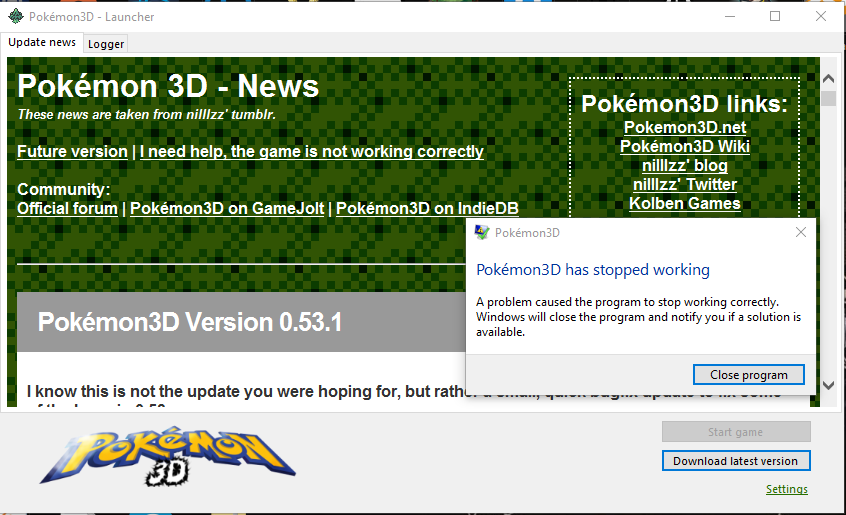The width and height of the screenshot is (846, 515).
Task: Click the Pokémon 3D - News heading
Action: 168,86
